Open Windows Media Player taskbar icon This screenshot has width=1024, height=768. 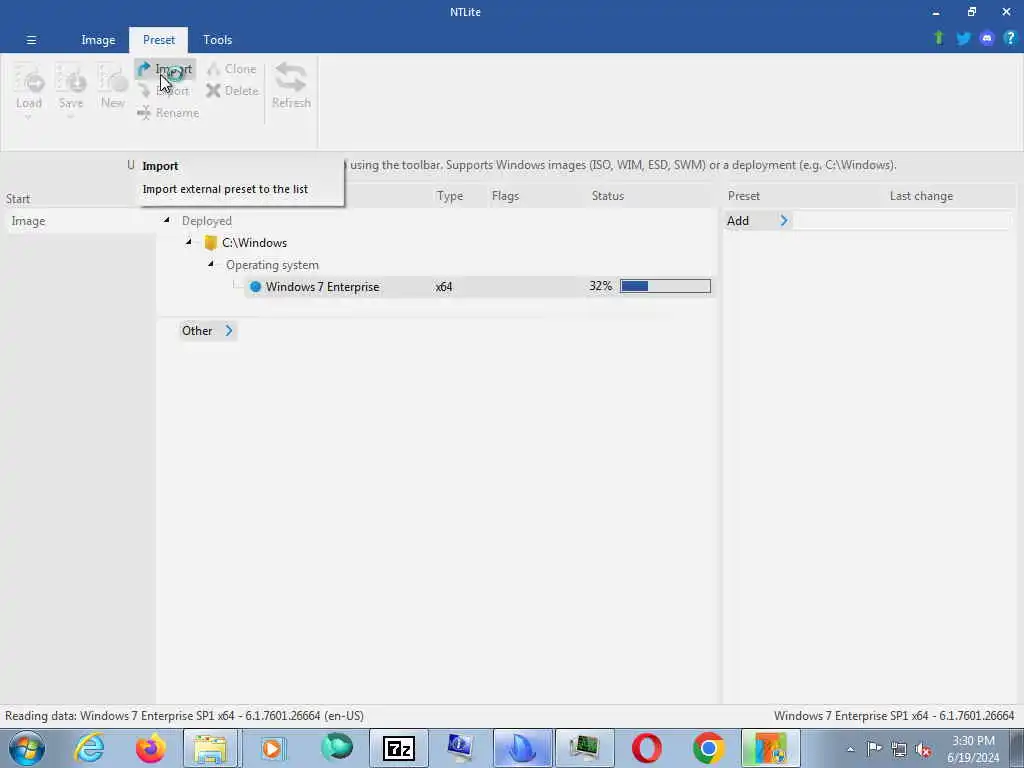pyautogui.click(x=272, y=748)
